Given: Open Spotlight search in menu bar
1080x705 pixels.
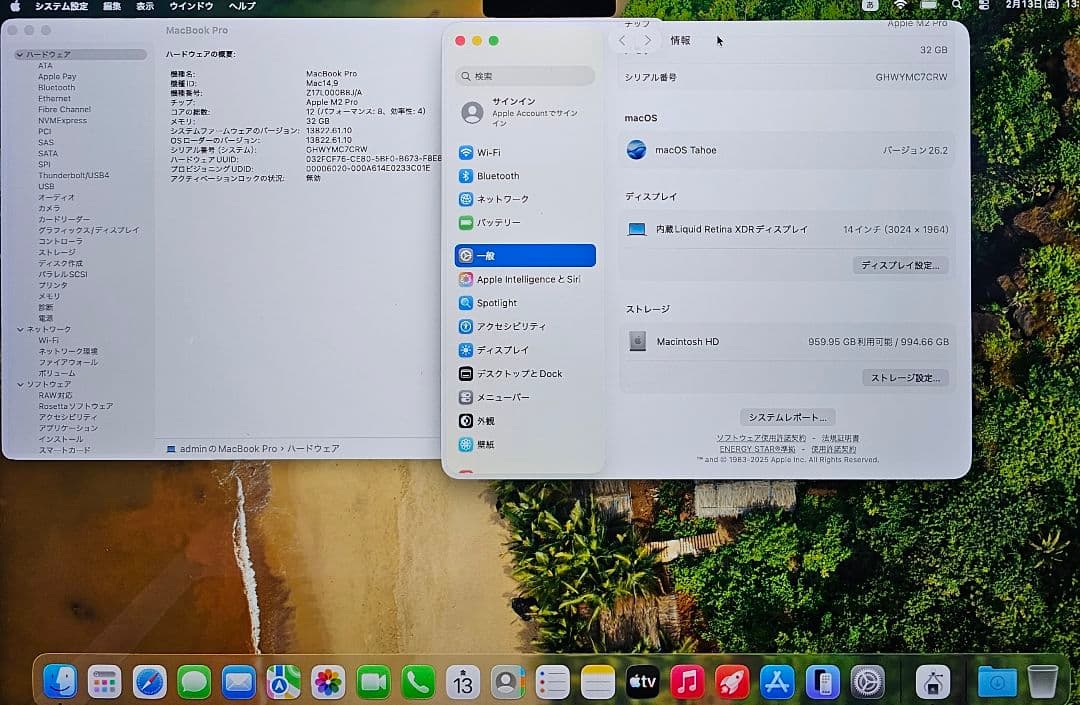Looking at the screenshot, I should click(x=957, y=6).
